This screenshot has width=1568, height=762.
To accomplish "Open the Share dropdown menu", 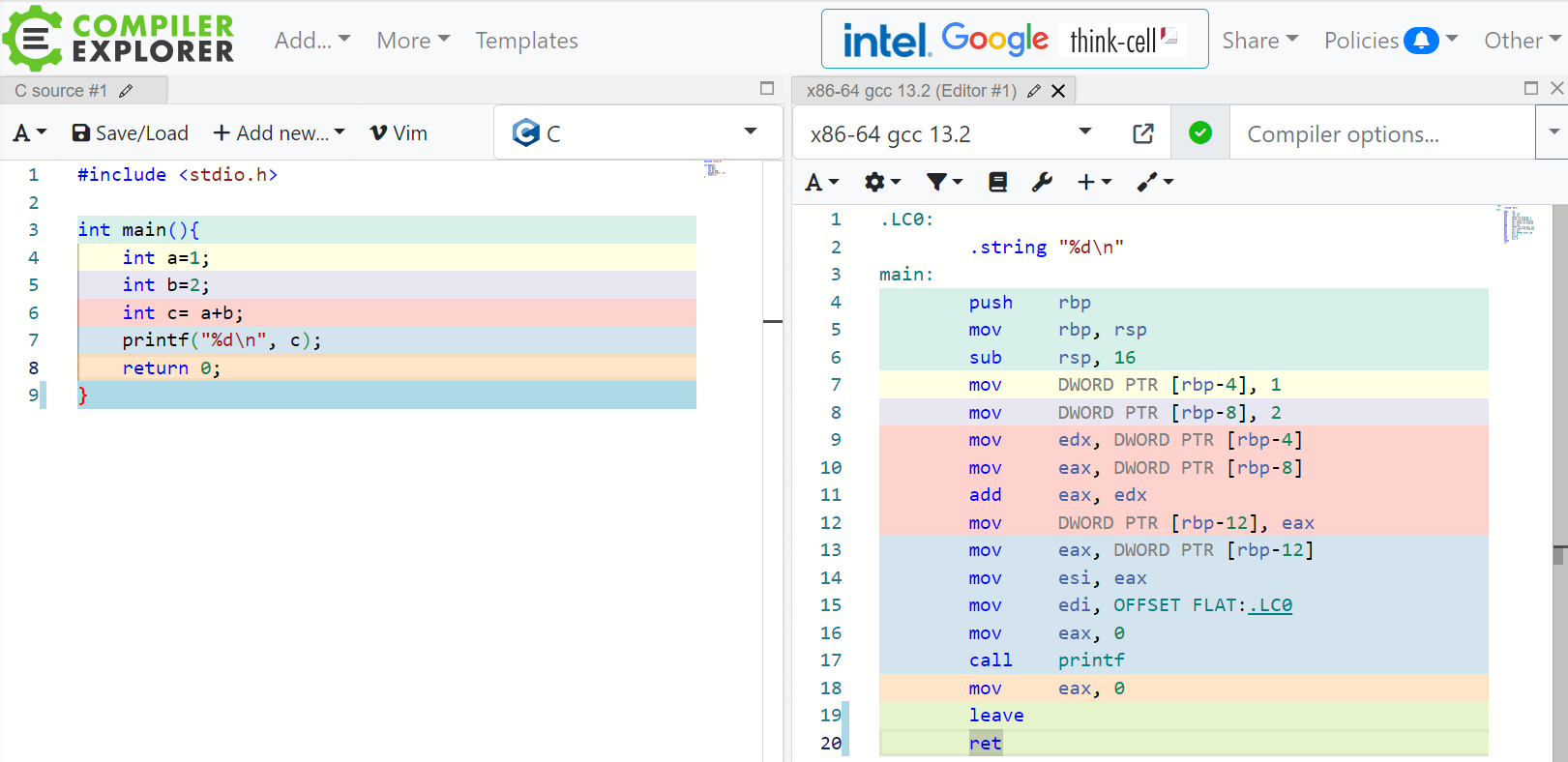I will tap(1259, 41).
